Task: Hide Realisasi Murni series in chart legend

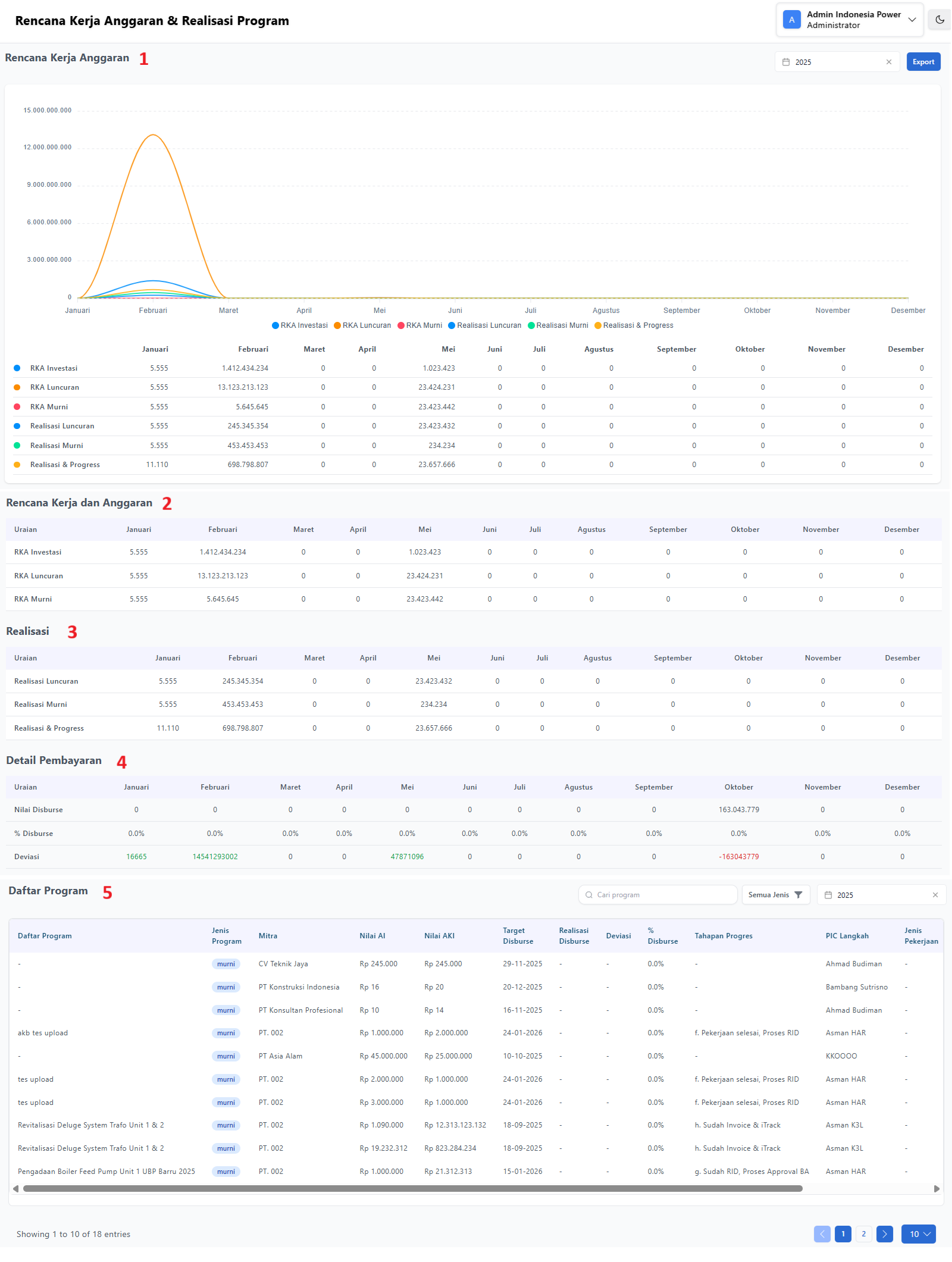Action: pyautogui.click(x=558, y=325)
